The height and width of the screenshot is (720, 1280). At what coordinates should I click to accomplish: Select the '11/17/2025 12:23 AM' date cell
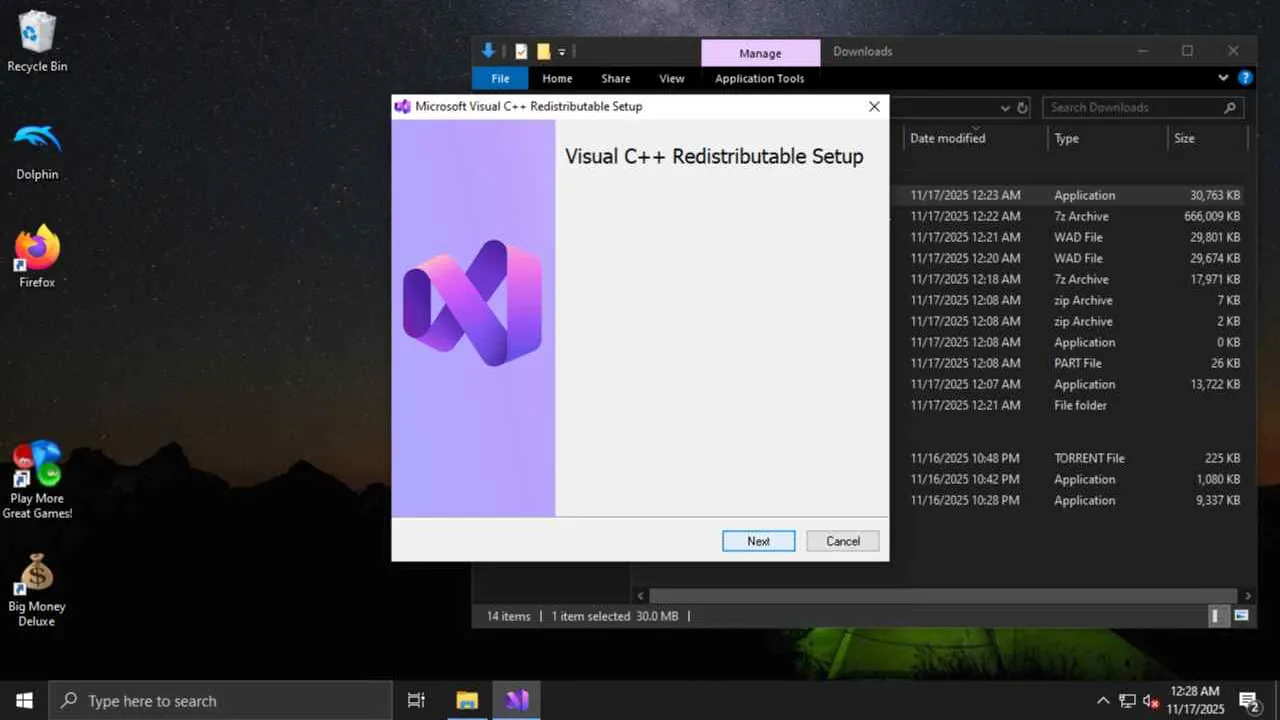965,195
